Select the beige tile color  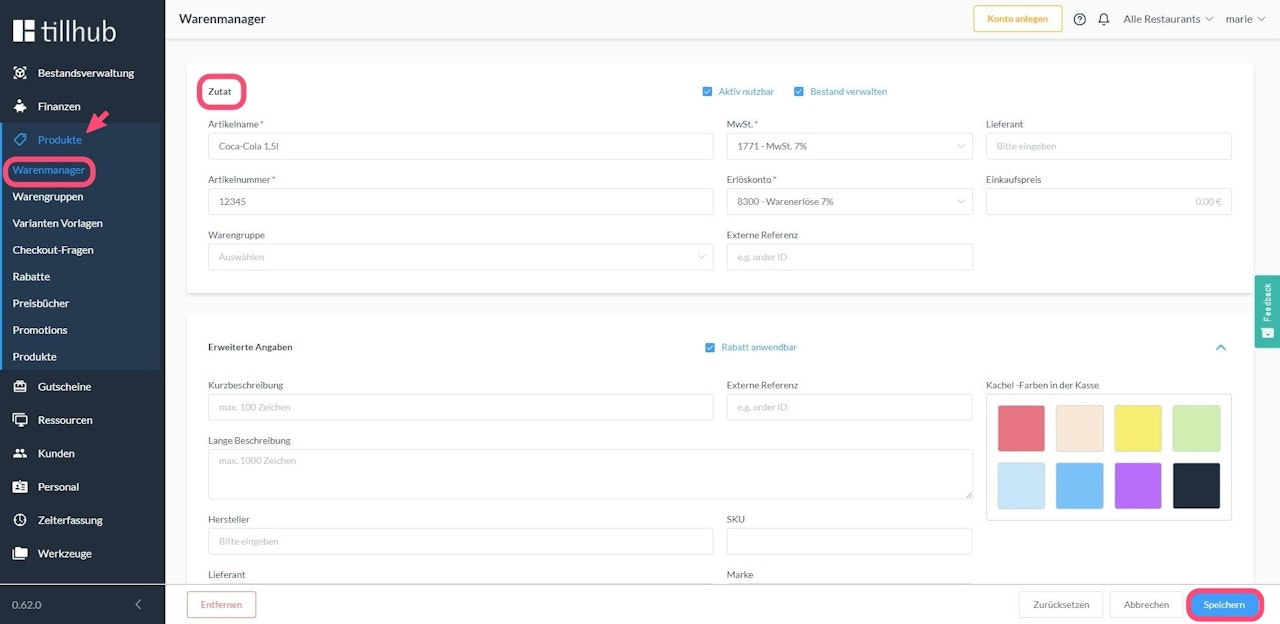(1080, 428)
